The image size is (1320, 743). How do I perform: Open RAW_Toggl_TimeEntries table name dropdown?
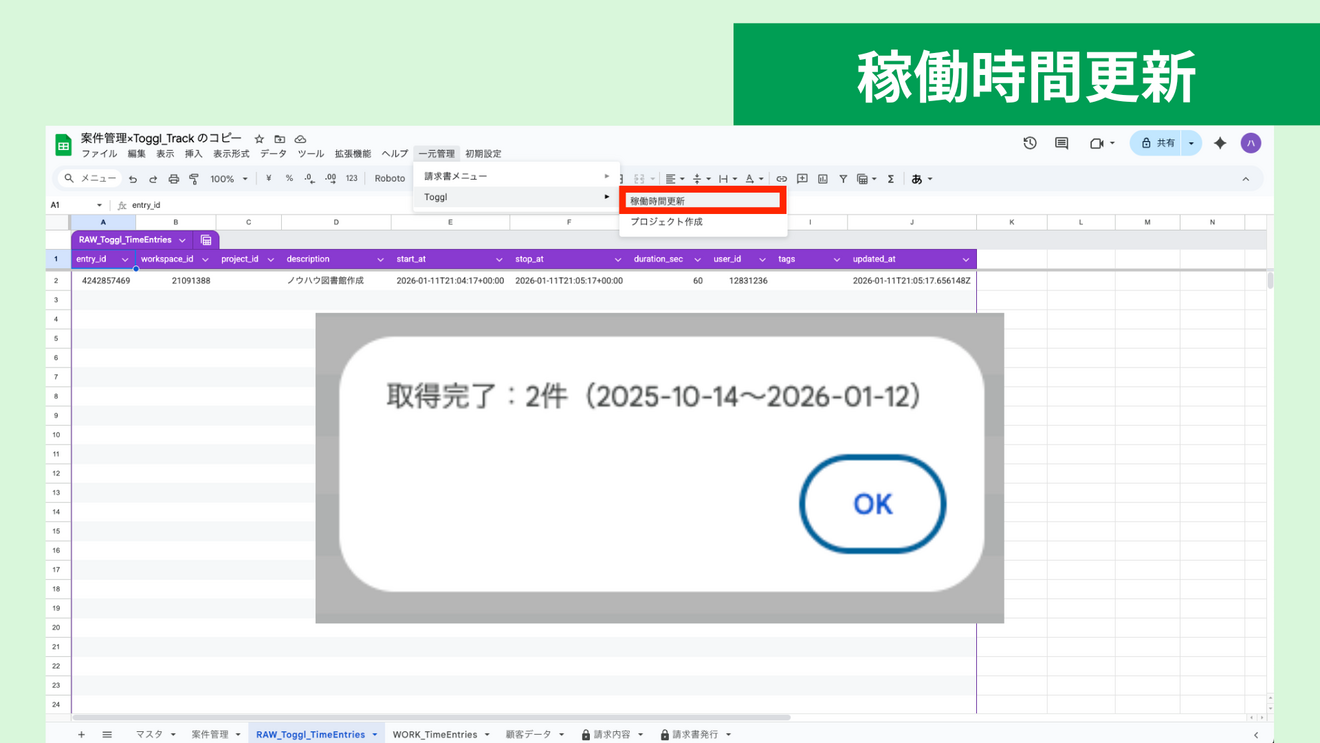182,240
